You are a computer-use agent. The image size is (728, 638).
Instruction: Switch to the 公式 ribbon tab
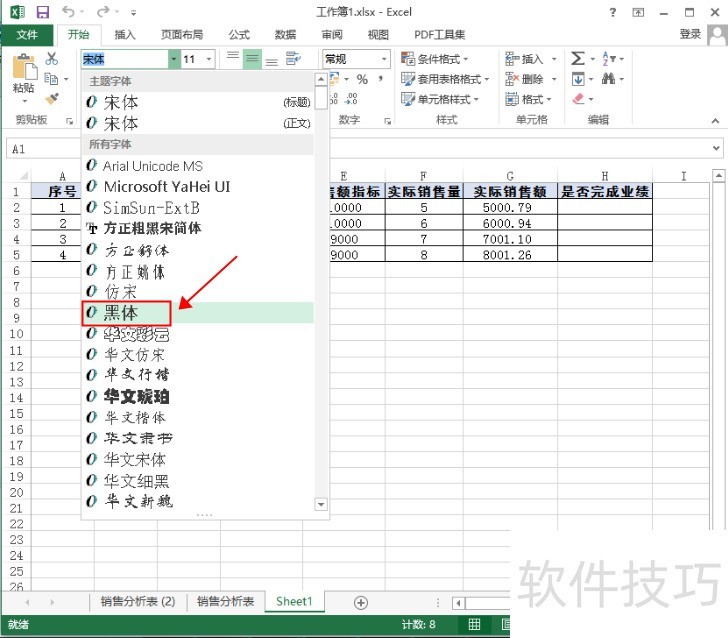pos(239,35)
